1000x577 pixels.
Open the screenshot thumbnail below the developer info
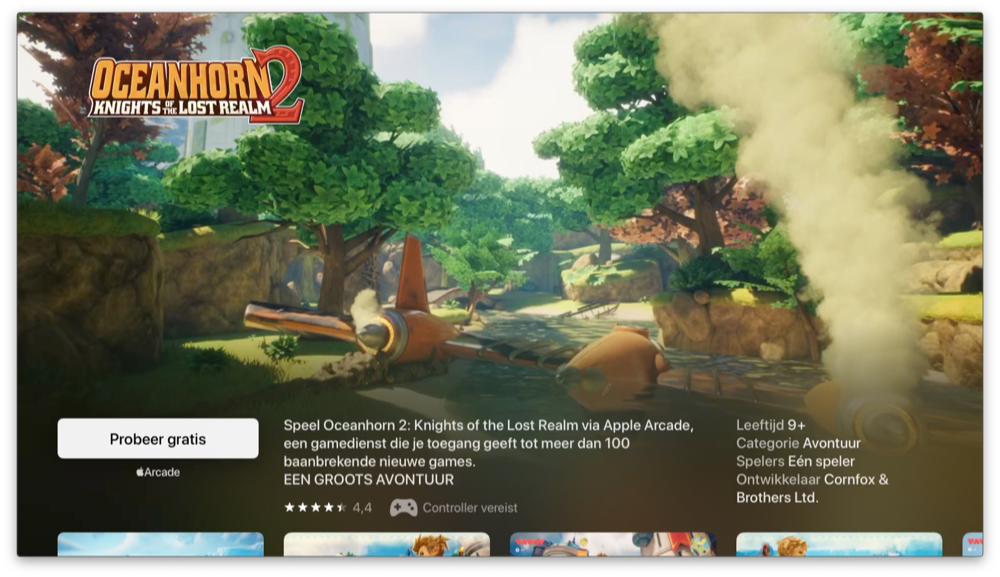pyautogui.click(x=839, y=544)
